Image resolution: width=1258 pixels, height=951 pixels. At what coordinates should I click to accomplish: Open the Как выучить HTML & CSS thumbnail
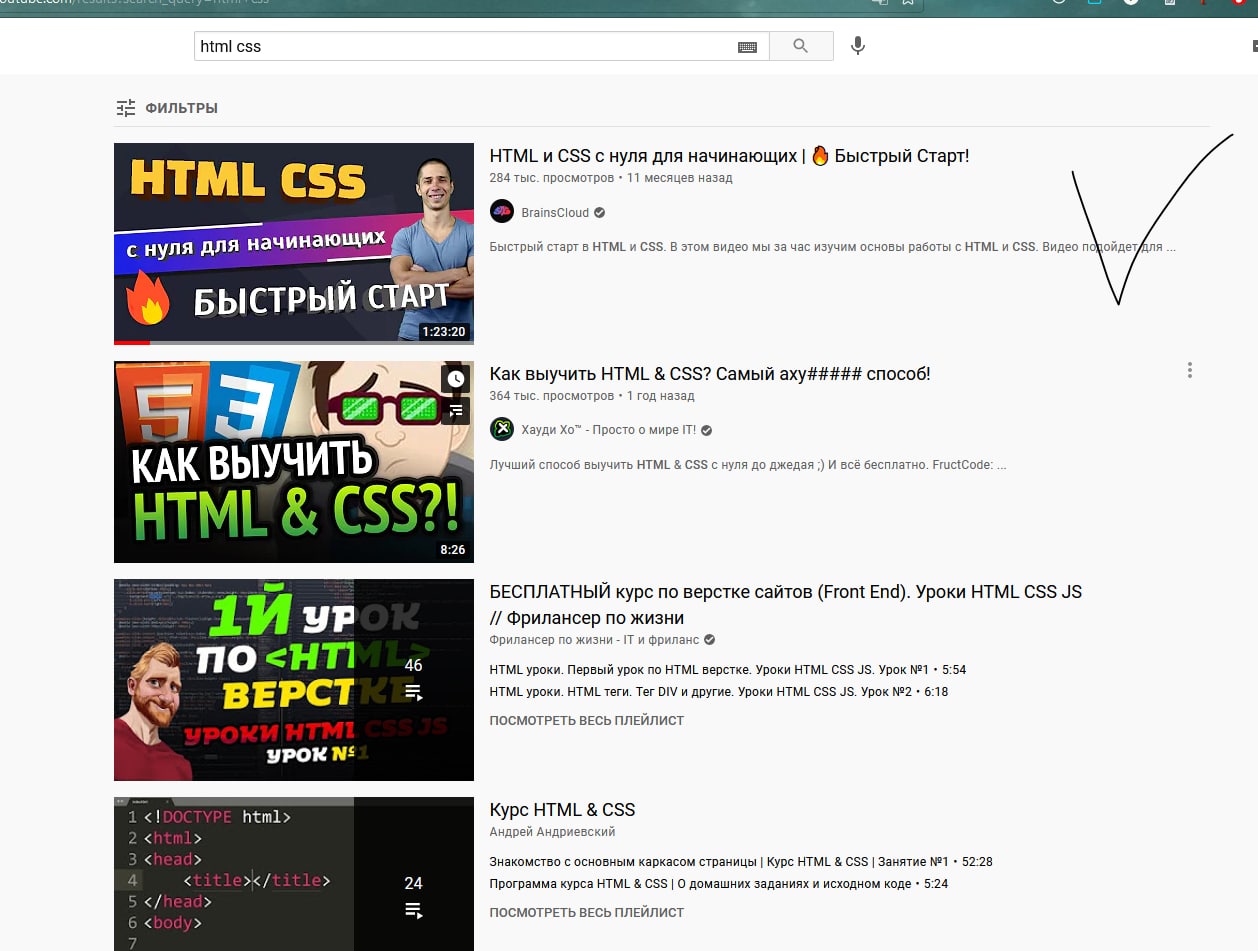coord(294,461)
